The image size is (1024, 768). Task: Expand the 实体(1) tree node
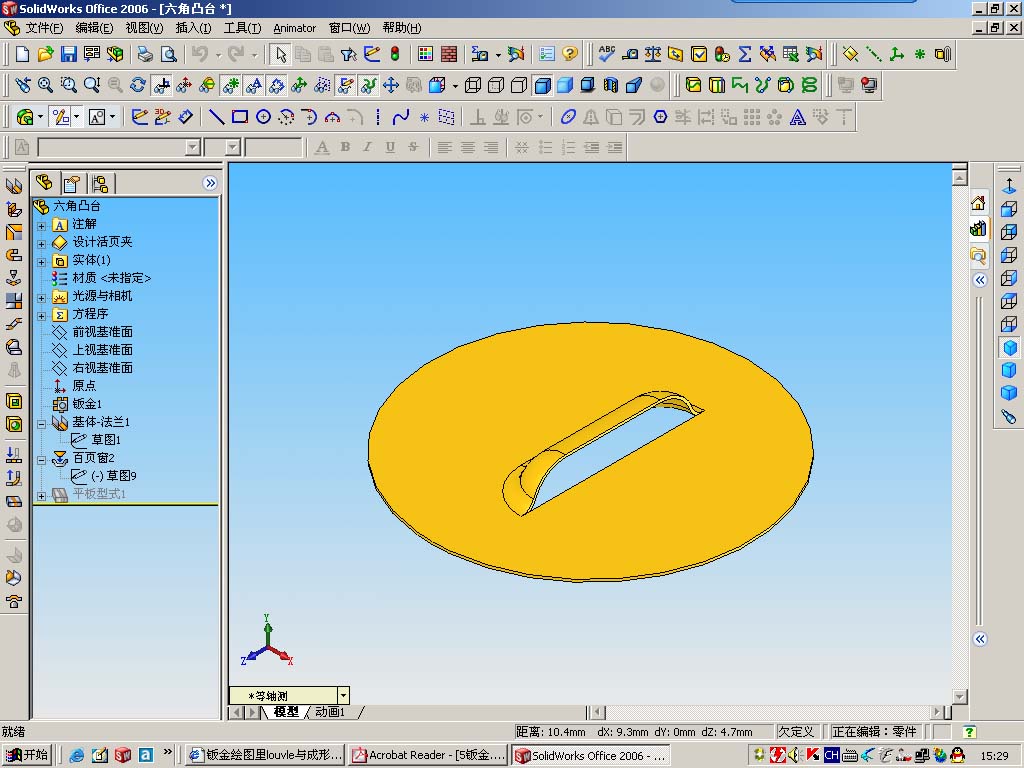click(41, 262)
